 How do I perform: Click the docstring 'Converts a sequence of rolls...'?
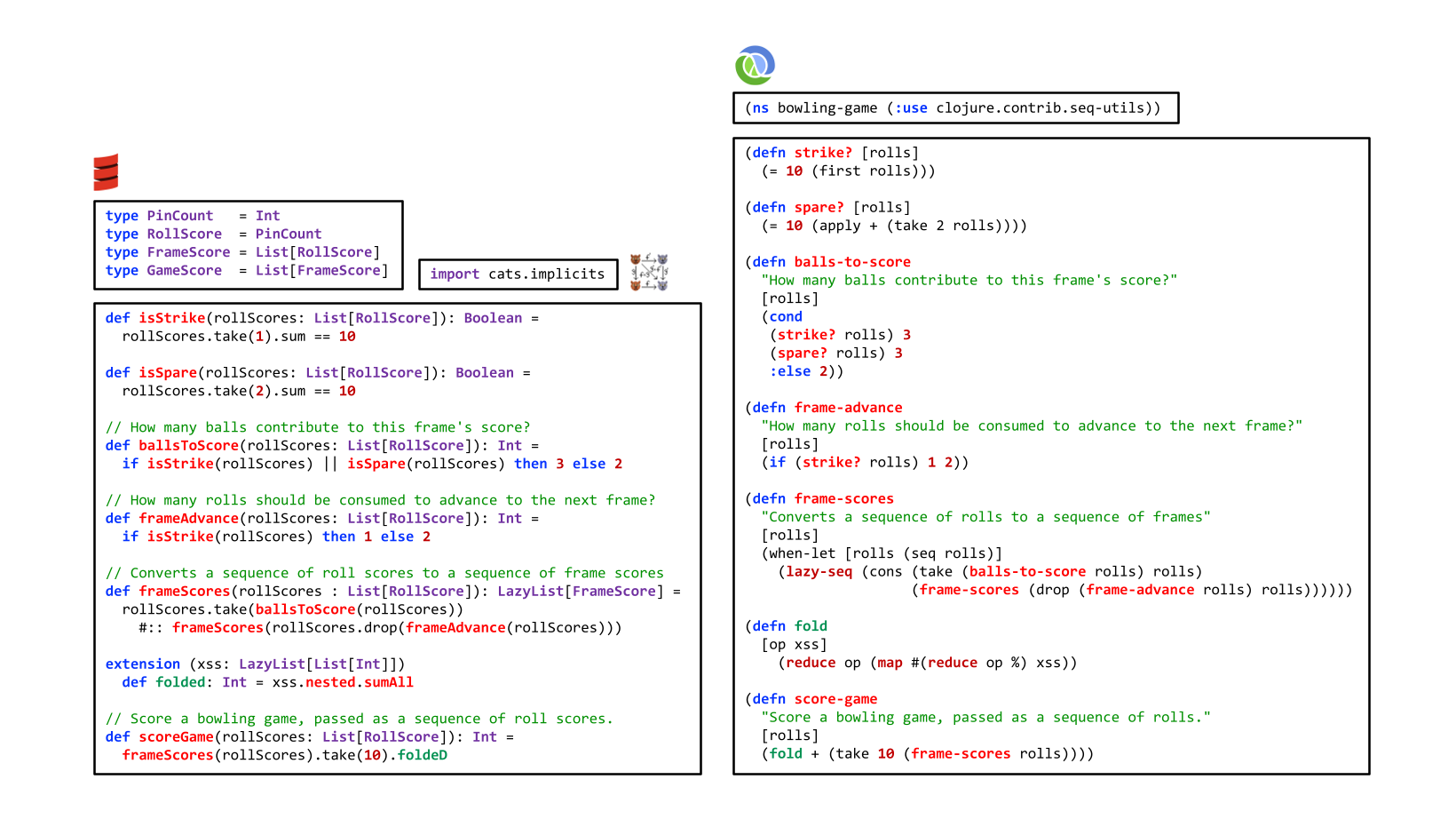(986, 517)
